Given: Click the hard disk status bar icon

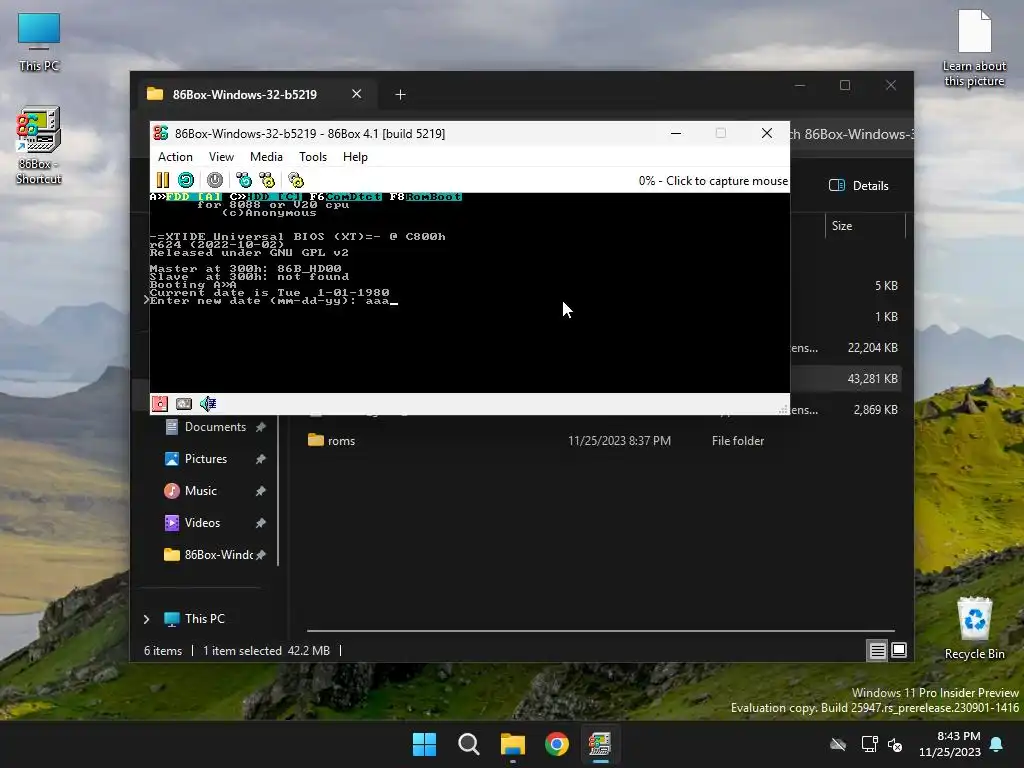Looking at the screenshot, I should (184, 404).
